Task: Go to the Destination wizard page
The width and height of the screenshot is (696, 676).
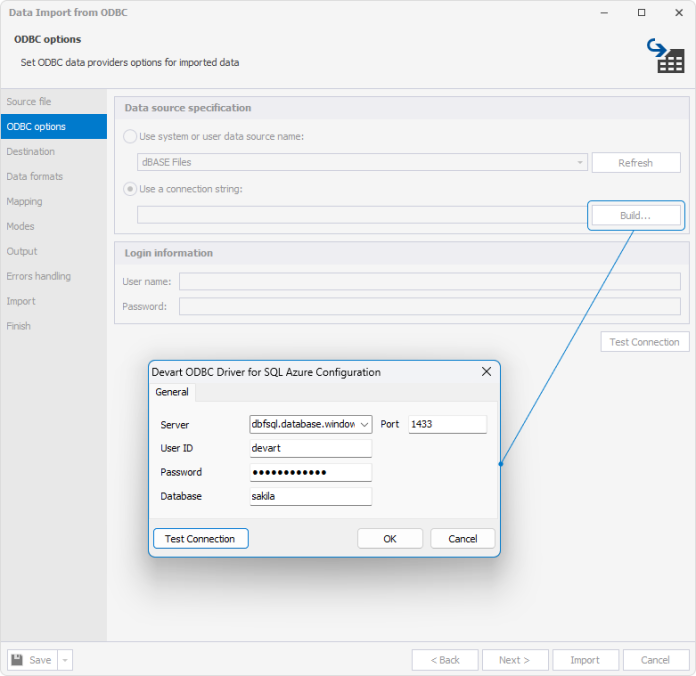Action: pos(31,151)
